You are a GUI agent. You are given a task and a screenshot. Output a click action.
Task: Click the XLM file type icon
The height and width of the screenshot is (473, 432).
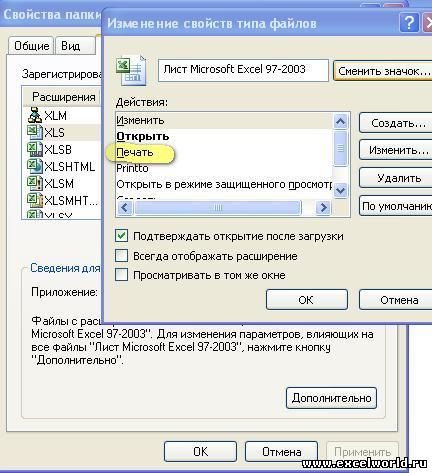(x=35, y=115)
